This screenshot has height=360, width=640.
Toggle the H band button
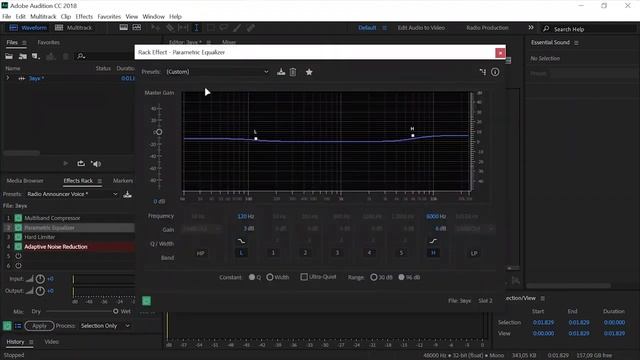coord(433,253)
